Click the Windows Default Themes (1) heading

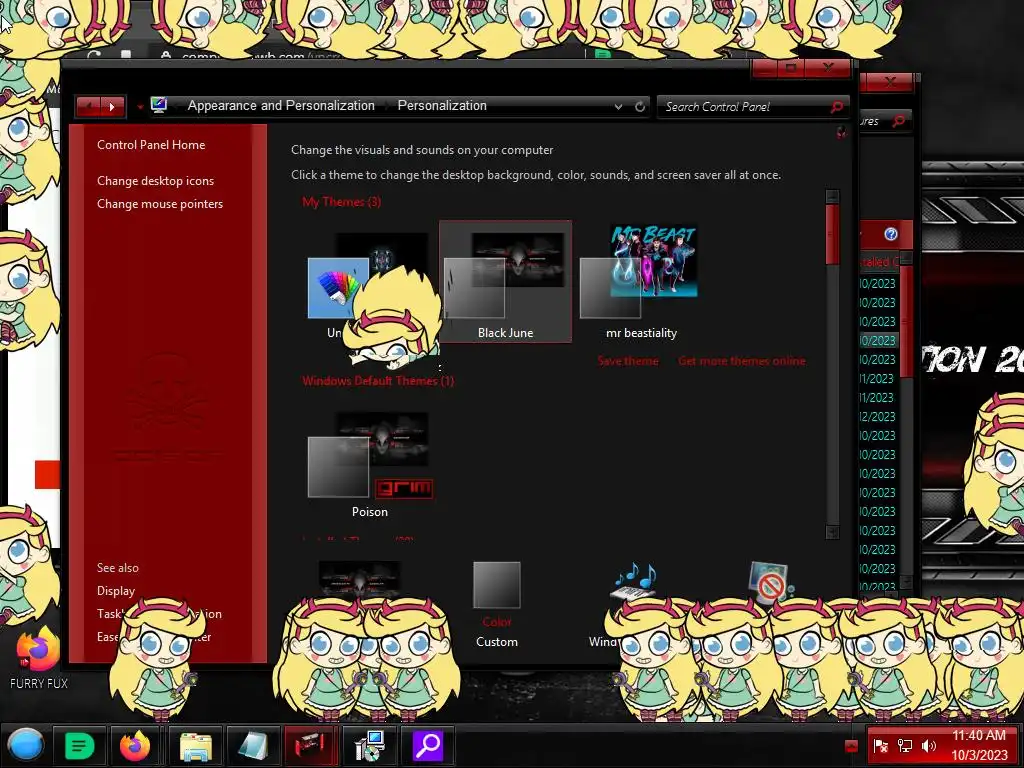point(378,381)
